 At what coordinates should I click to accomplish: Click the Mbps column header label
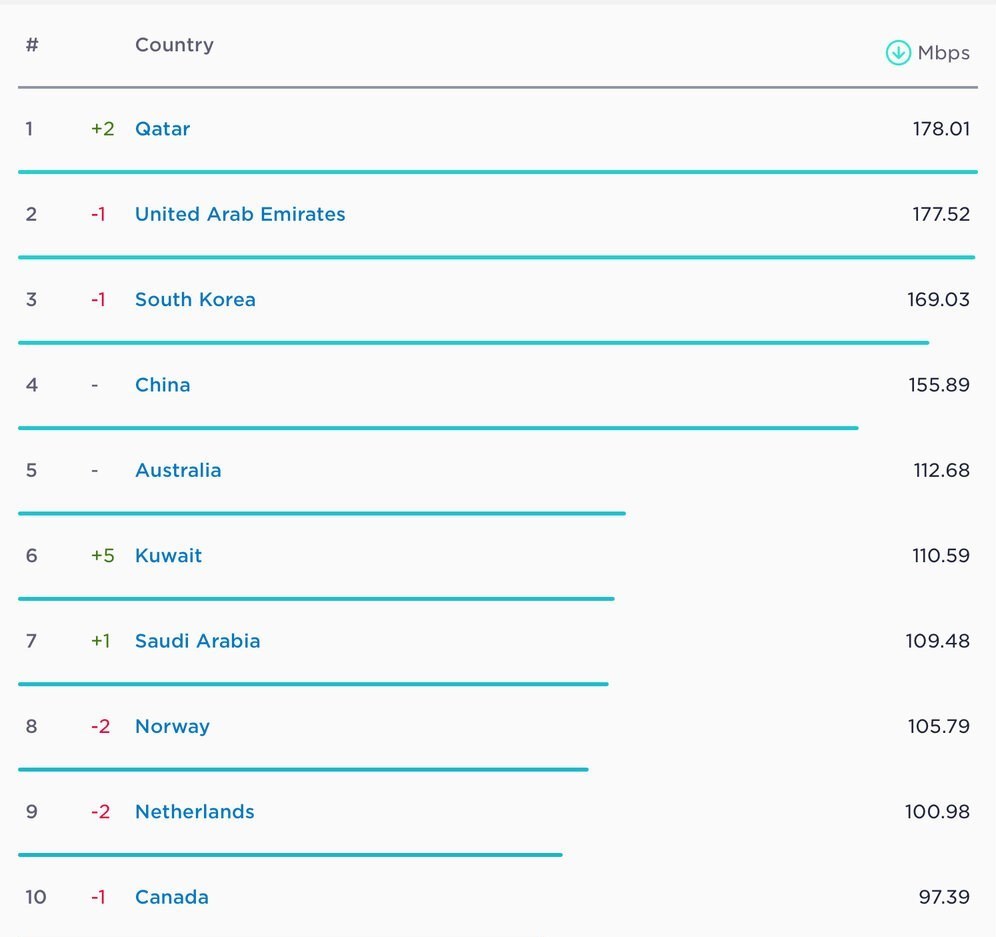[x=943, y=53]
